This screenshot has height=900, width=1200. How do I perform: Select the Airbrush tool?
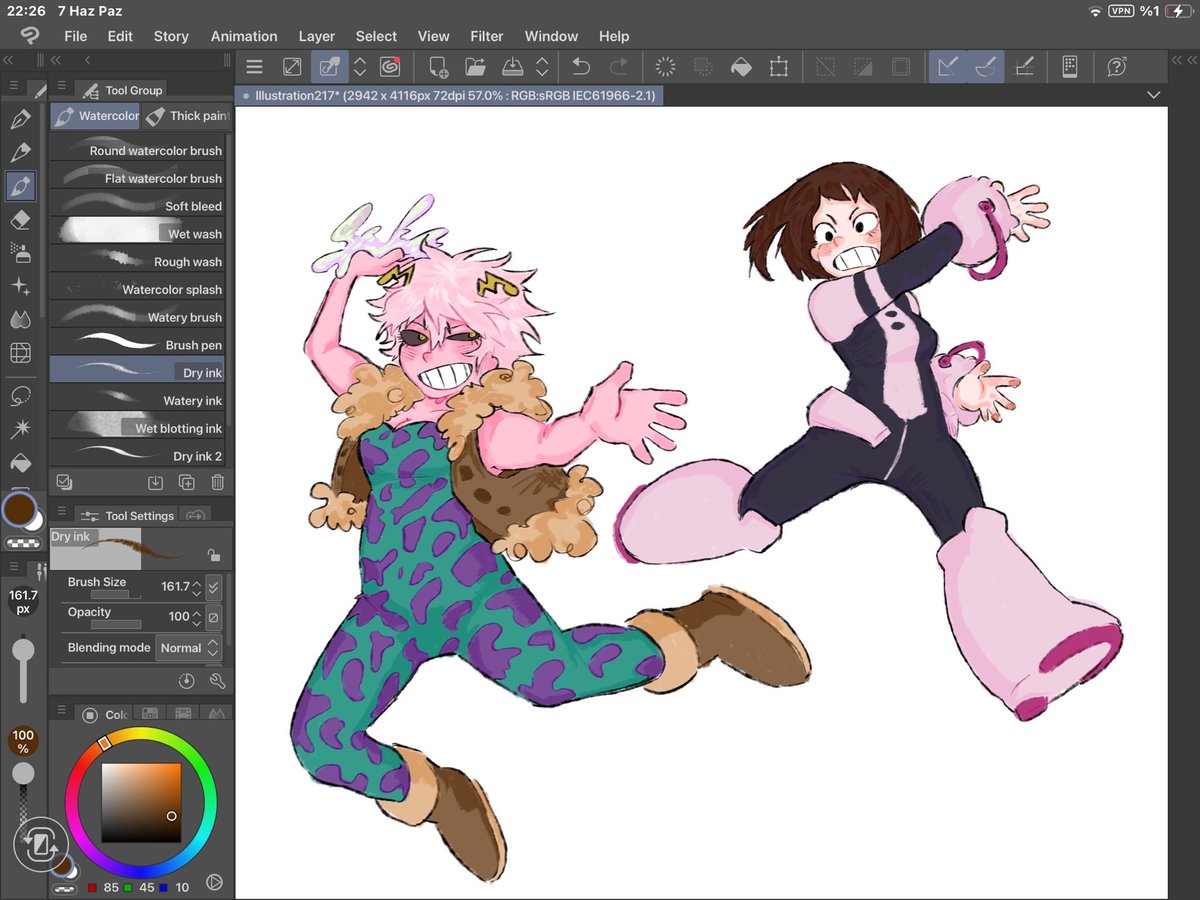[20, 252]
